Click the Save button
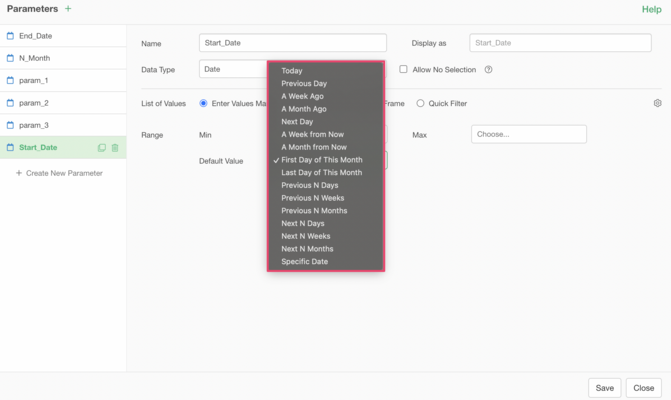Image resolution: width=671 pixels, height=400 pixels. [604, 388]
